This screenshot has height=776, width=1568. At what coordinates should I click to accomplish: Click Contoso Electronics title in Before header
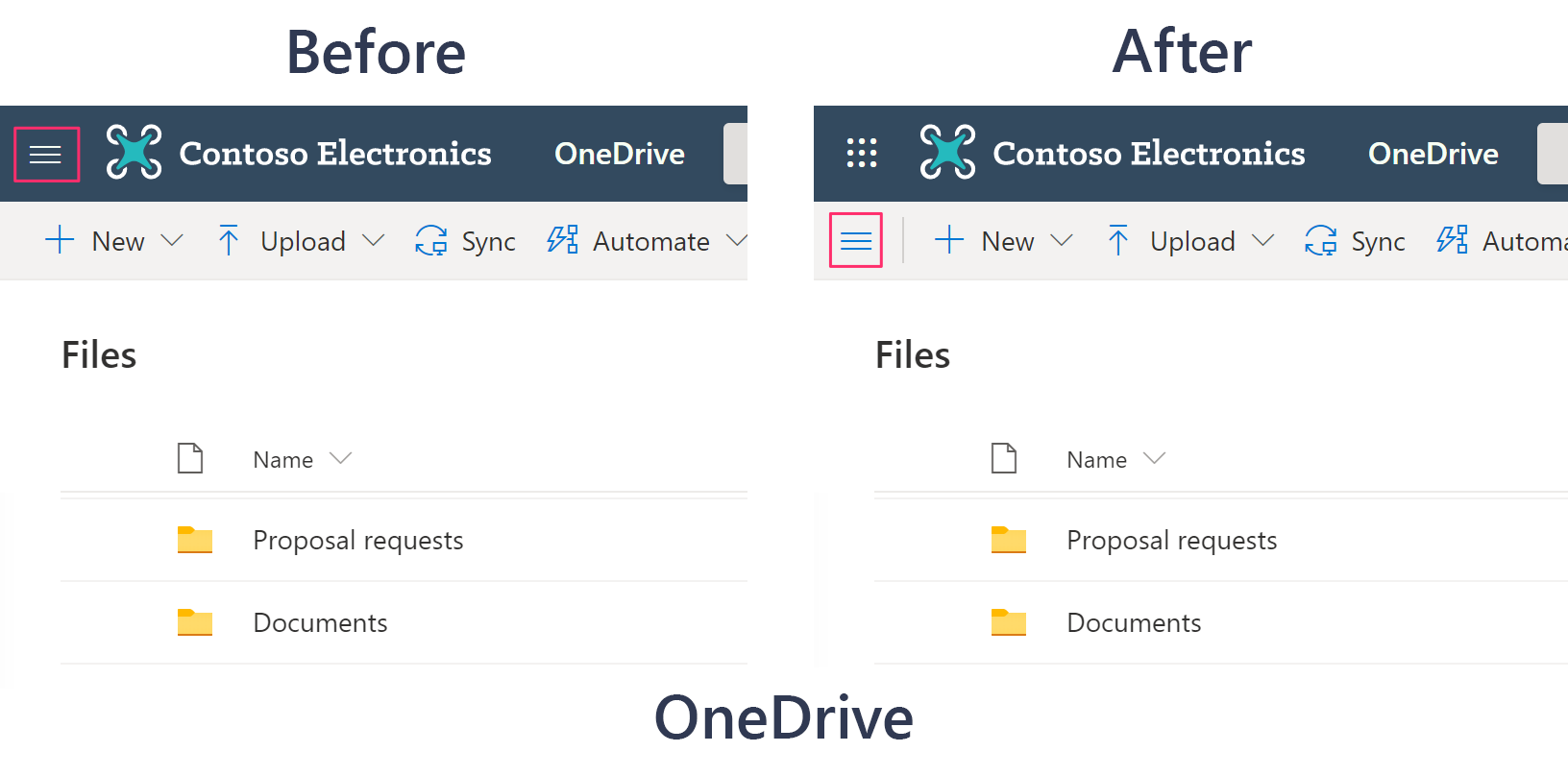(335, 154)
